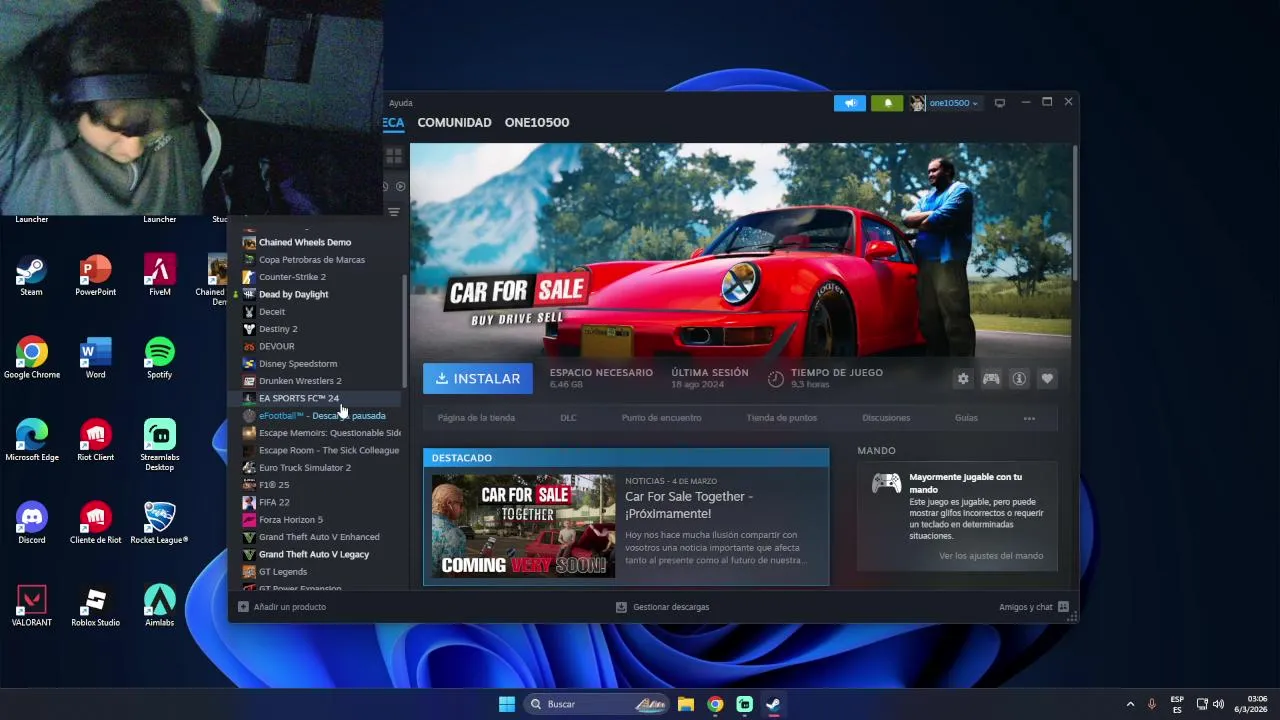Open game settings gear icon
The height and width of the screenshot is (720, 1280).
[963, 379]
